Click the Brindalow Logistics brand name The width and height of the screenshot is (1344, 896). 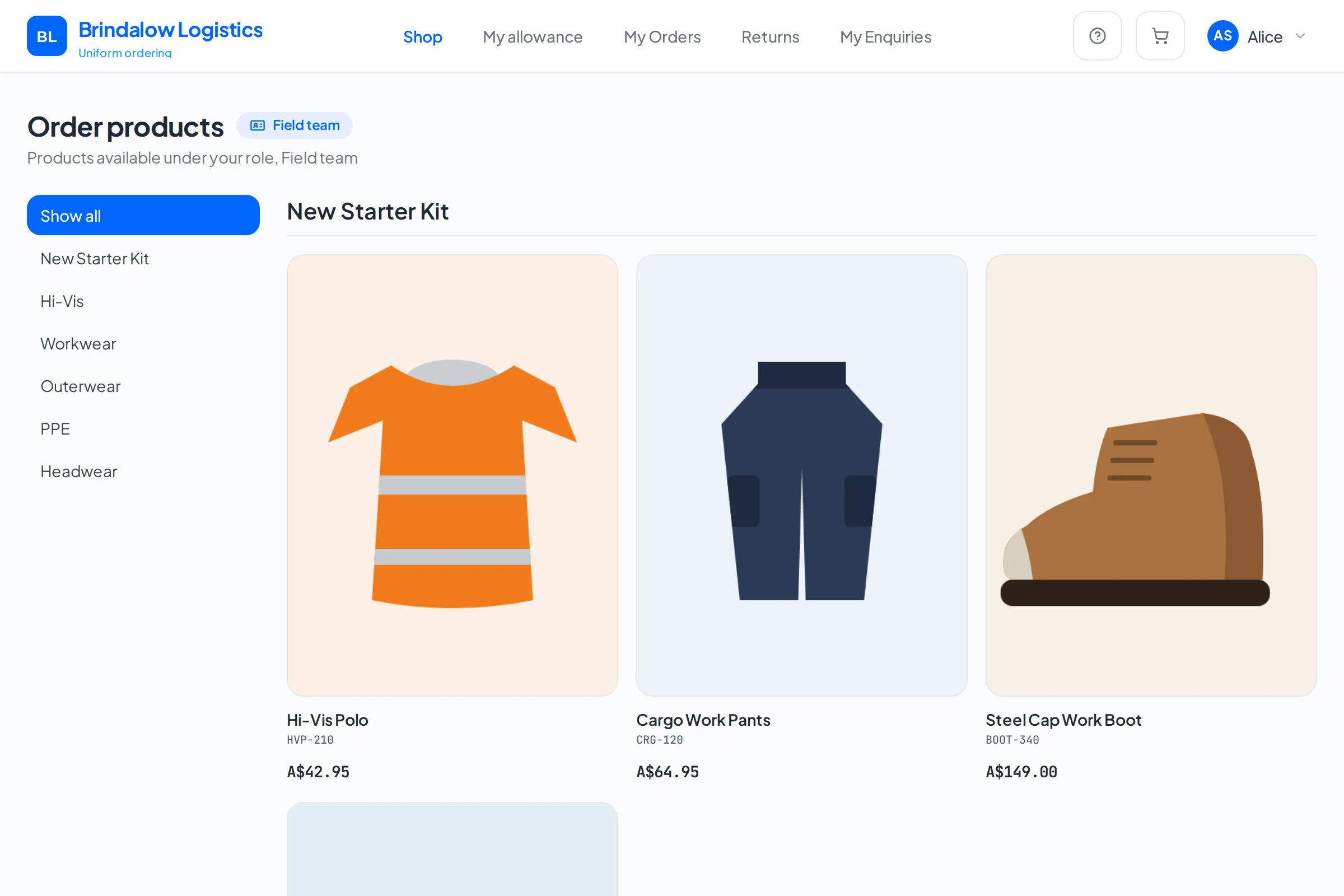tap(170, 30)
